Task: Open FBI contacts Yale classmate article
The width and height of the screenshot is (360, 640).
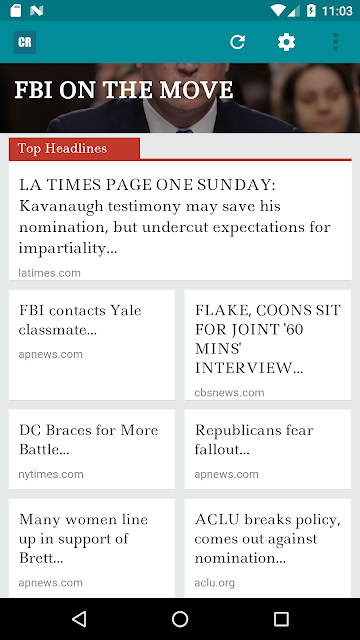Action: tap(92, 345)
